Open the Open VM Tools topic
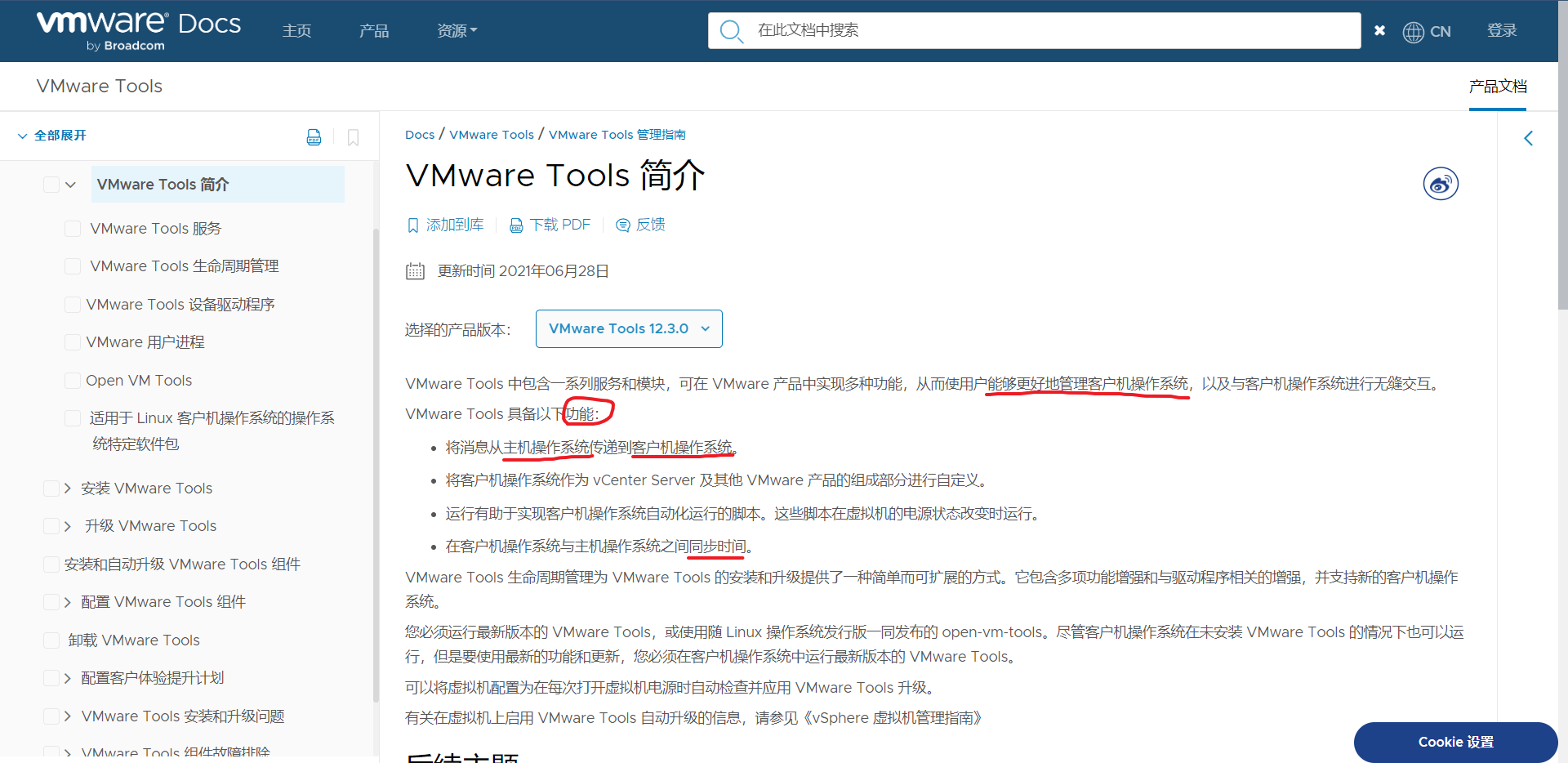 [x=139, y=381]
